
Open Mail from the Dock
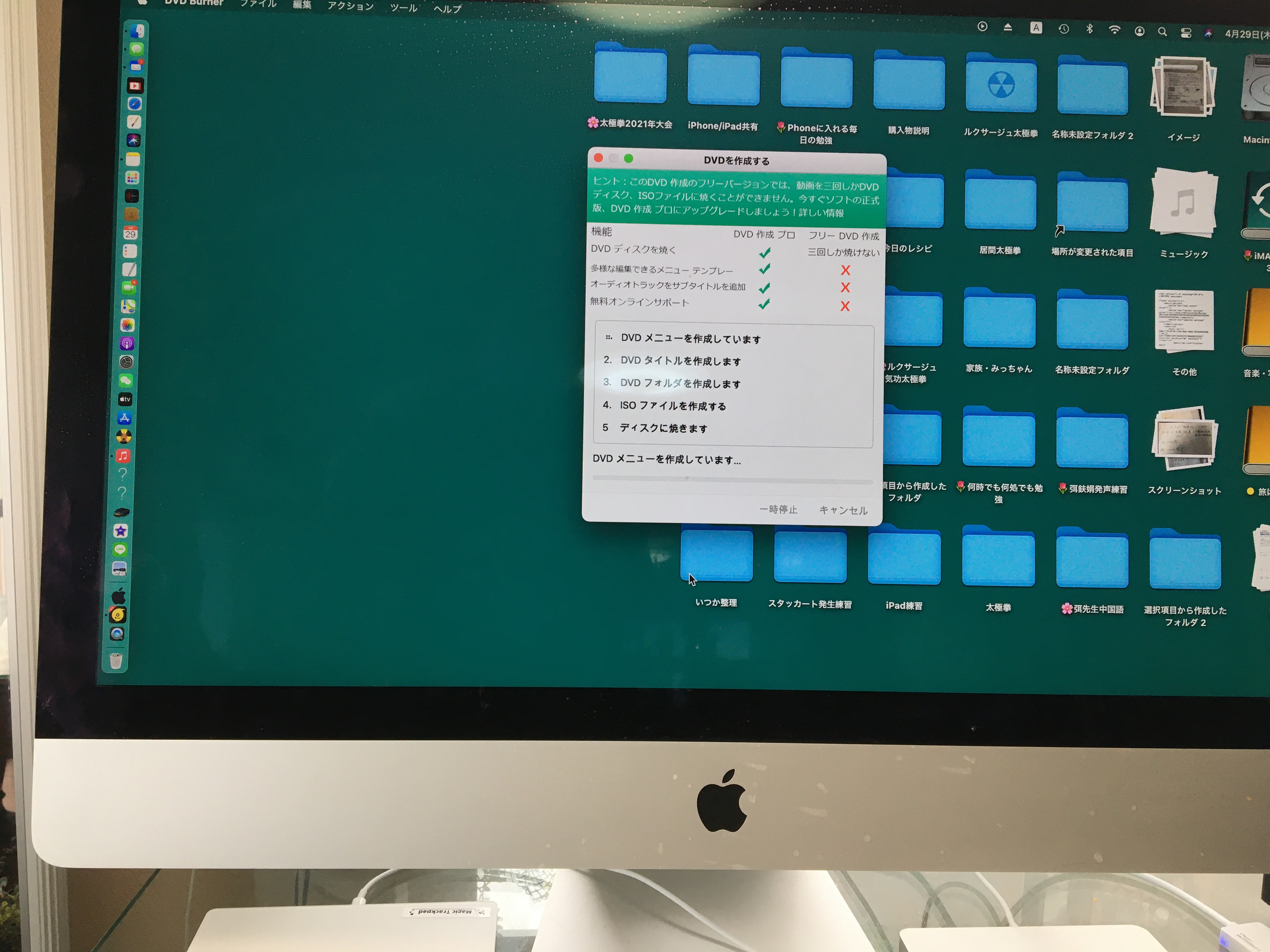(136, 66)
